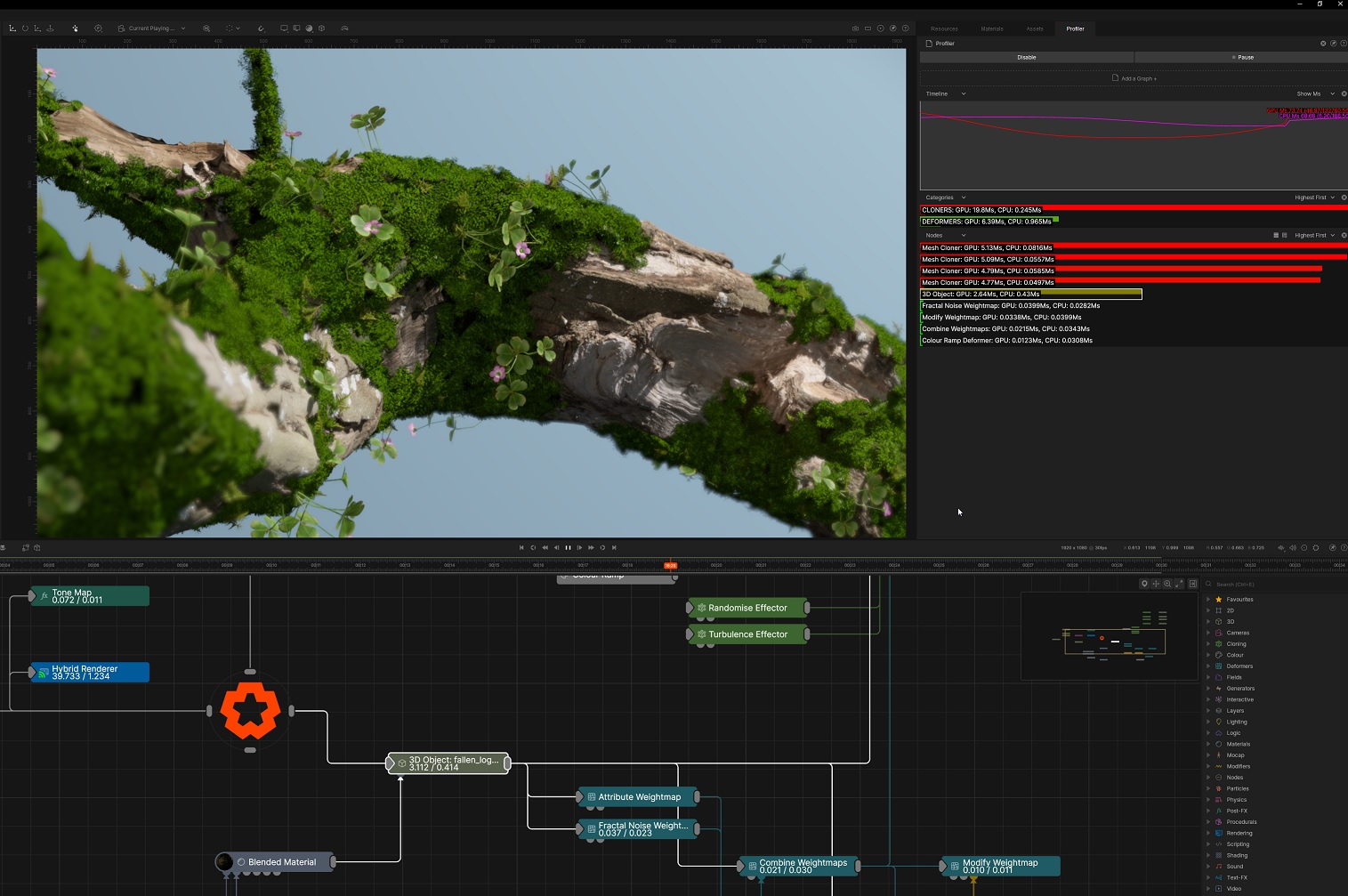Select the hand pointer selection tool

(x=75, y=28)
